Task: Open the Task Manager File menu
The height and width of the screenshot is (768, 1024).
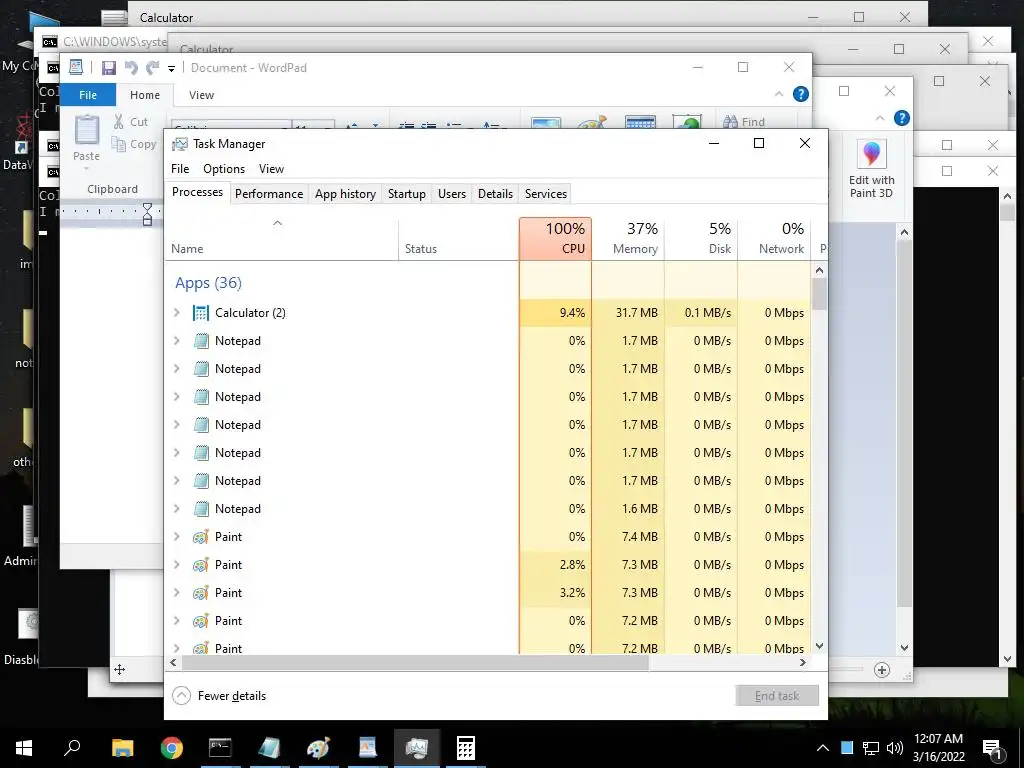Action: 180,168
